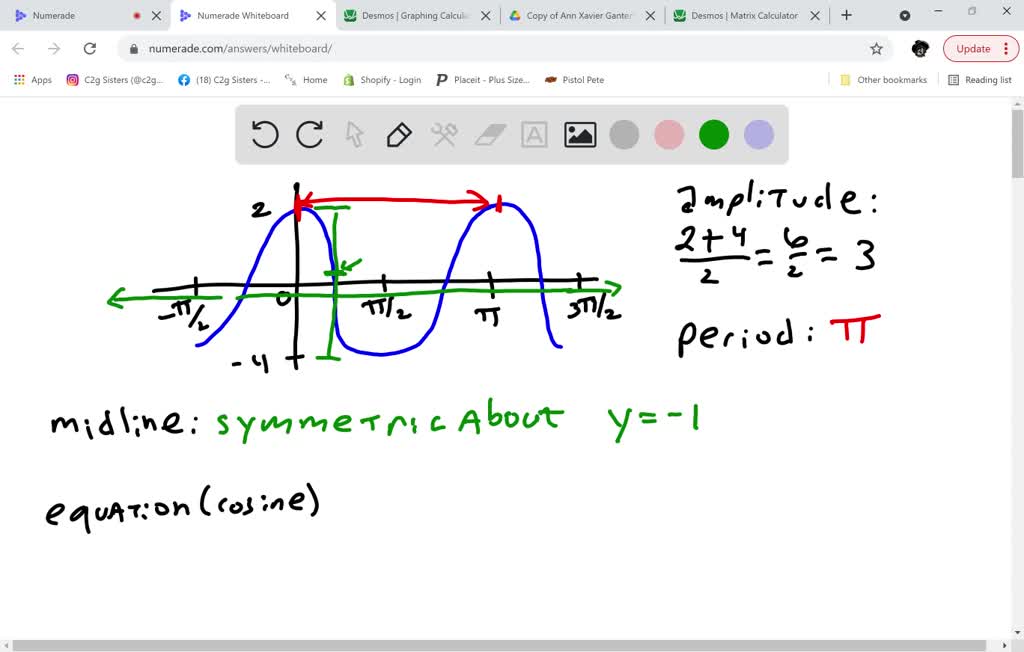Click the Redo icon
The image size is (1024, 652).
pos(309,133)
